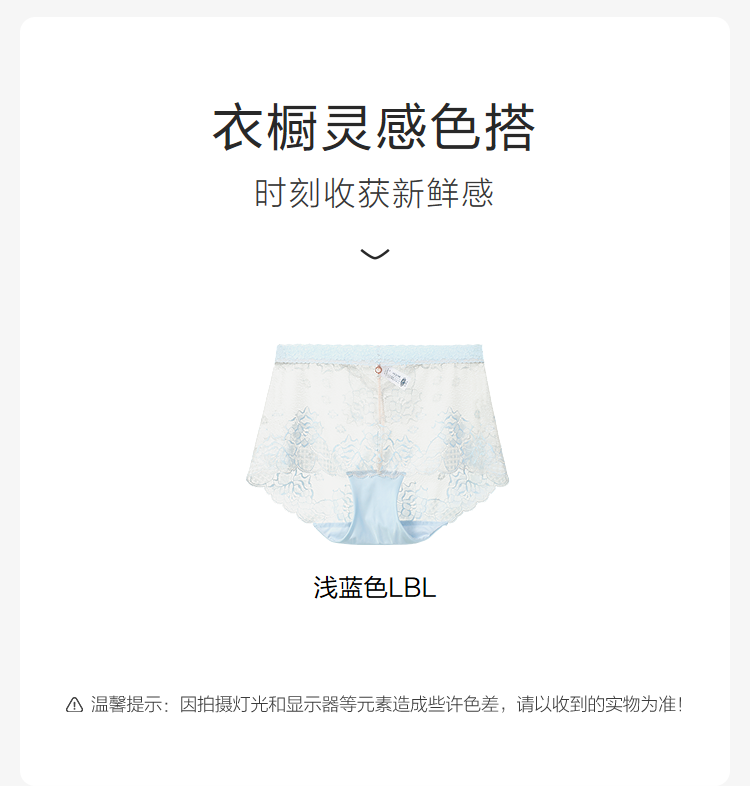Click the left blue floral lace motif
This screenshot has width=750, height=786.
[304, 441]
